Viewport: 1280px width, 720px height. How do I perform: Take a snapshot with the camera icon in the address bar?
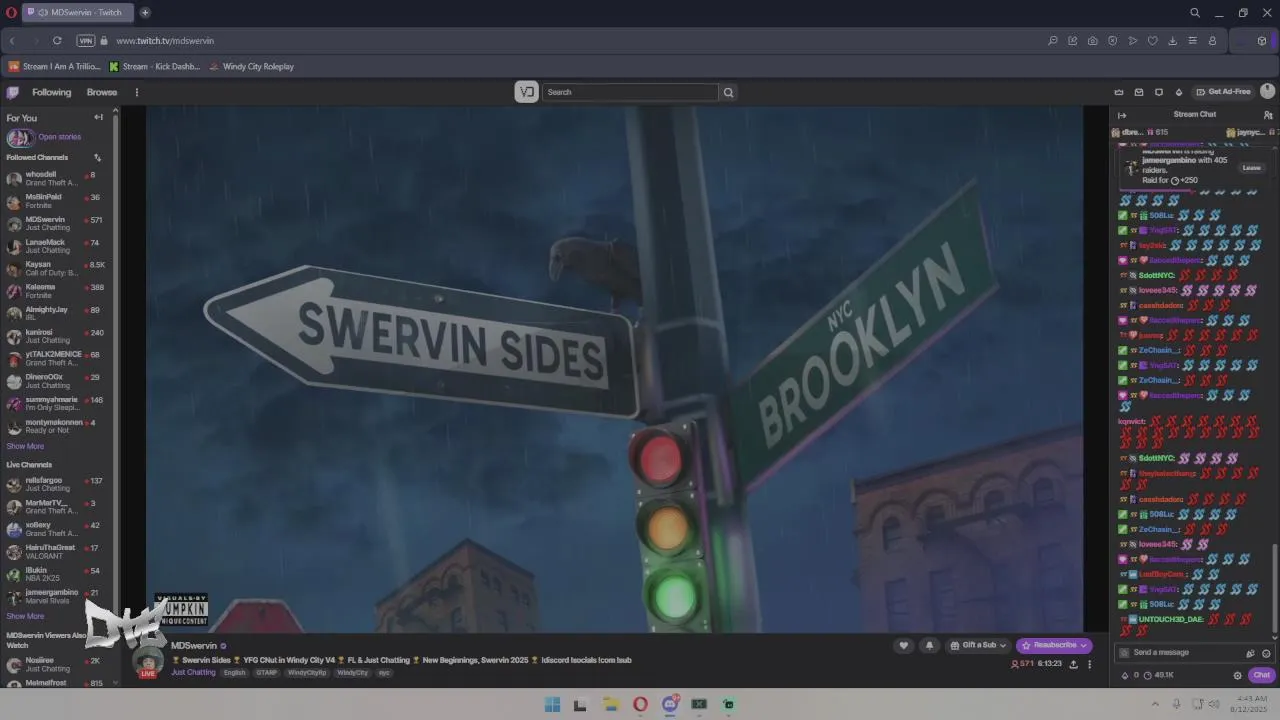1092,41
